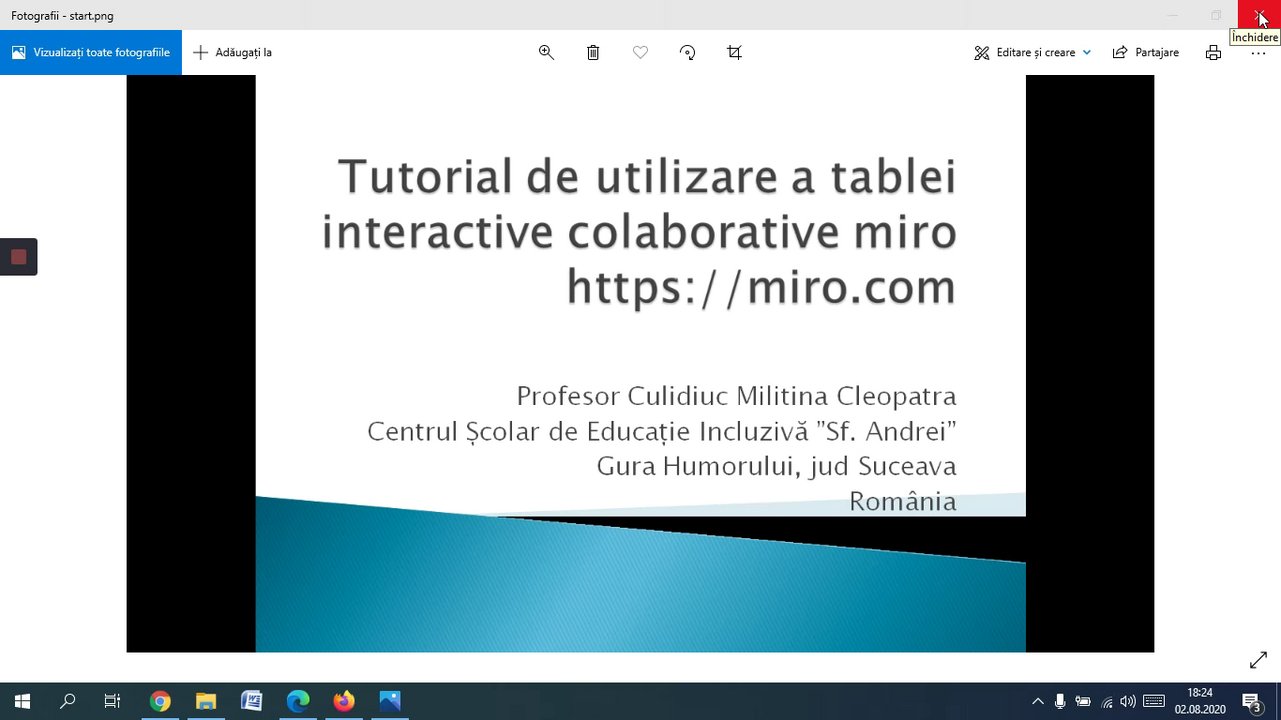Add photo to favorites with heart icon

(640, 52)
